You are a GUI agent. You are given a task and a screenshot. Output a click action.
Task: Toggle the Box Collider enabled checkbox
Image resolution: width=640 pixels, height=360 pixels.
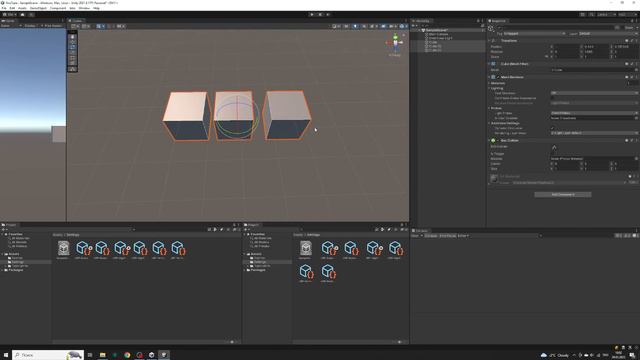[498, 140]
